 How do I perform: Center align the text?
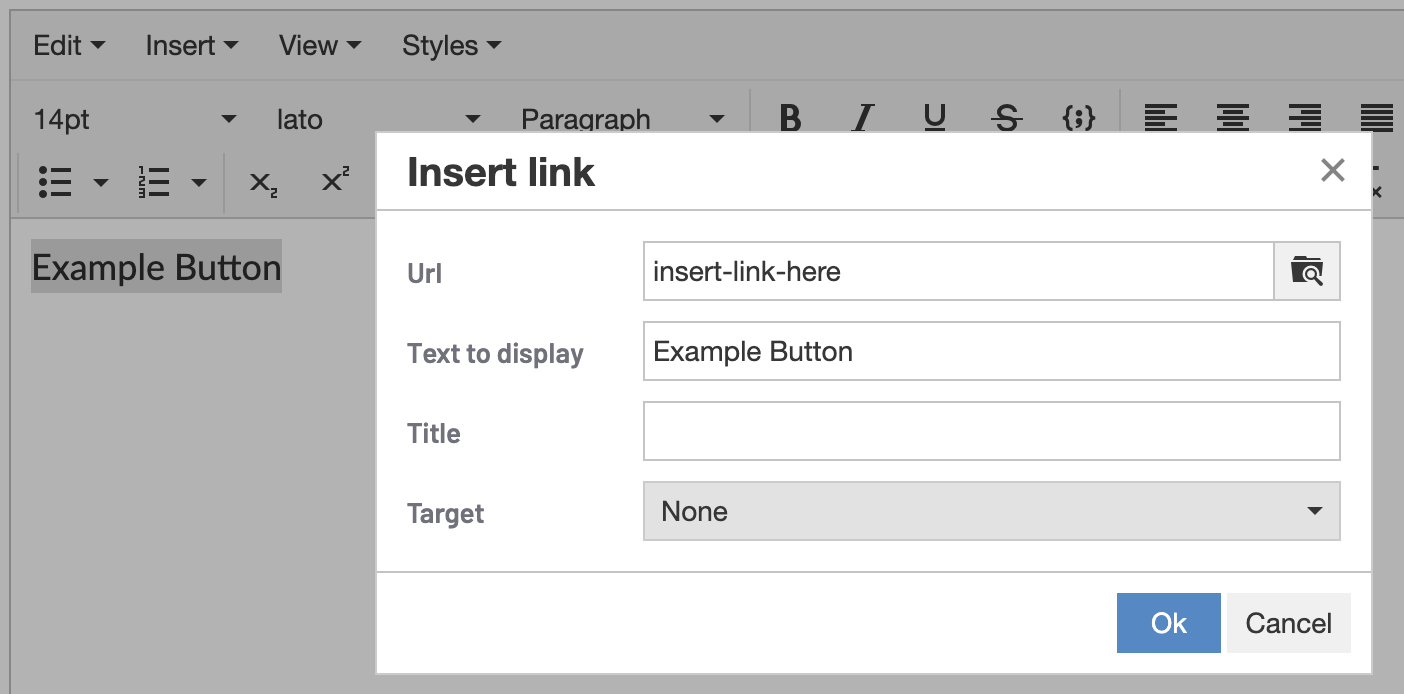point(1232,119)
